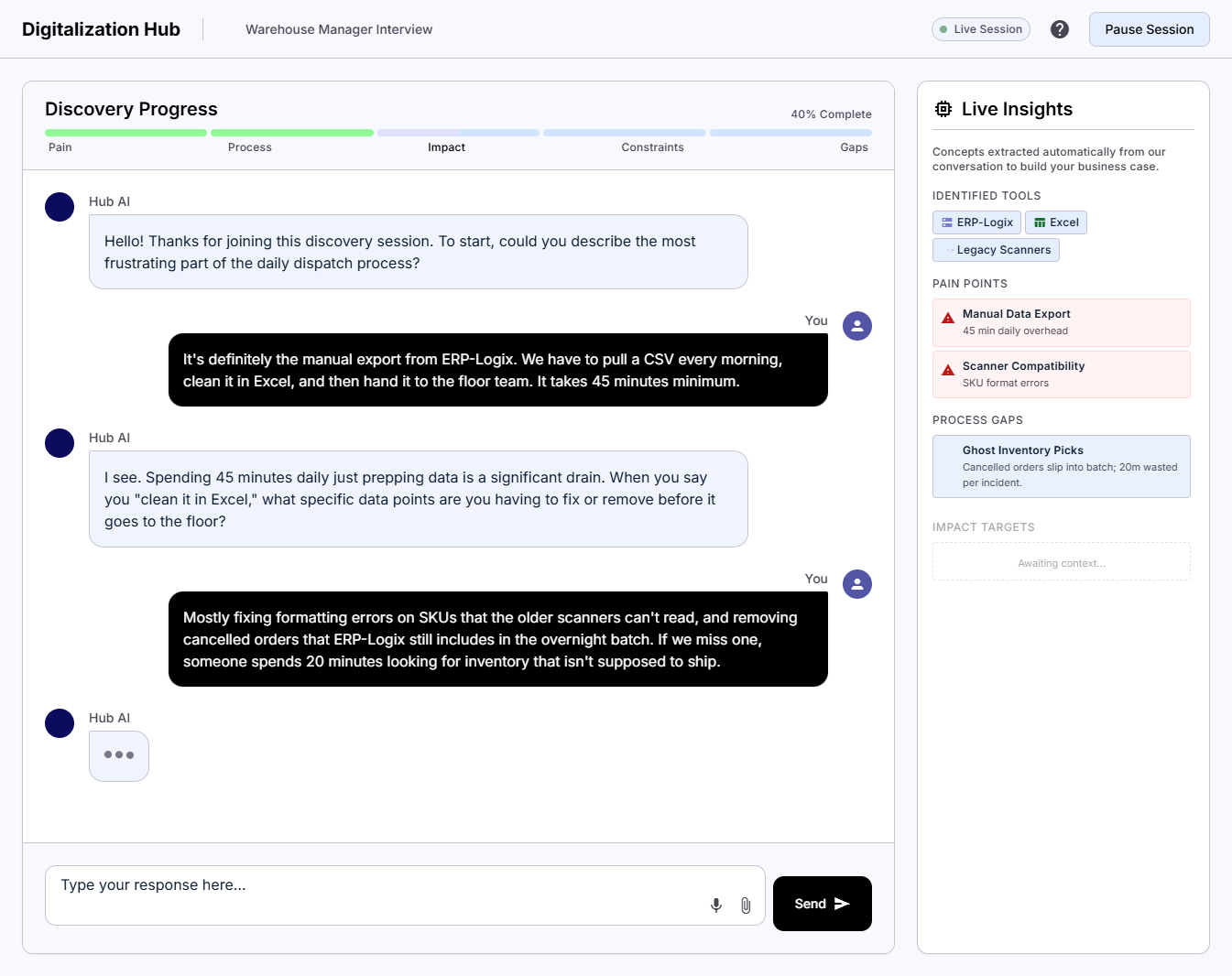The image size is (1232, 976).
Task: Click the Impact progress bar segment
Action: point(458,133)
